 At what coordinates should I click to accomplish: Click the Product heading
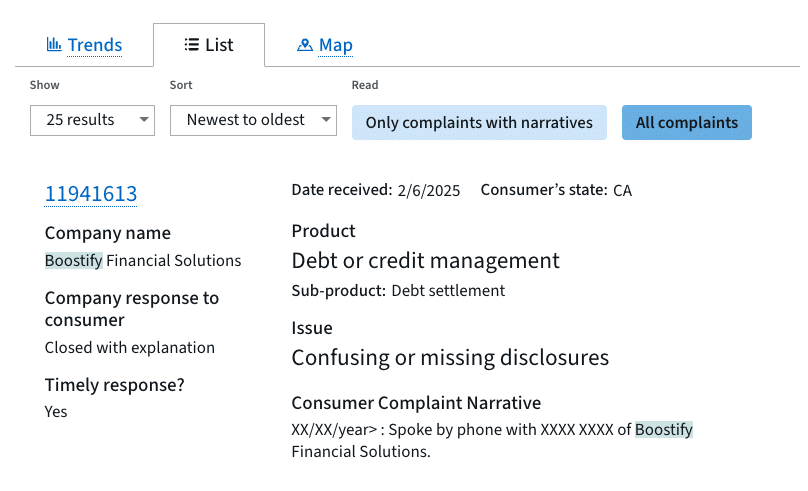tap(324, 231)
